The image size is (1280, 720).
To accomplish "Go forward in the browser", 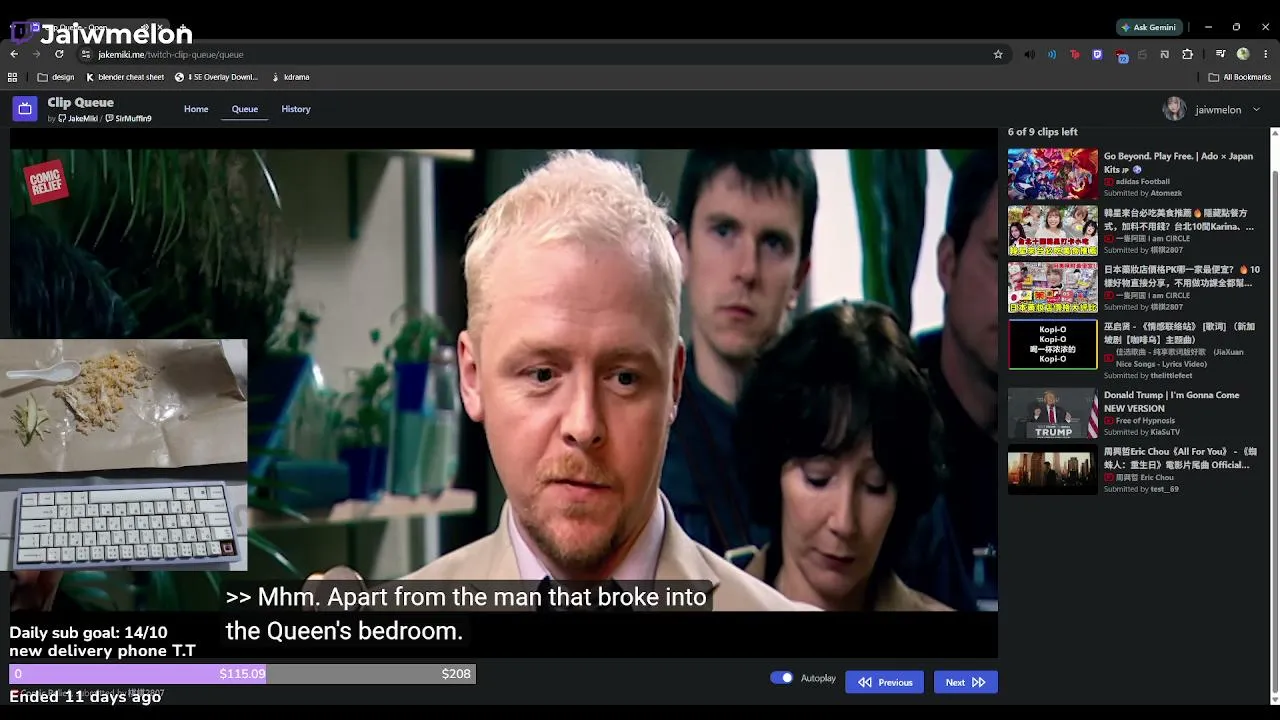I will pos(37,54).
